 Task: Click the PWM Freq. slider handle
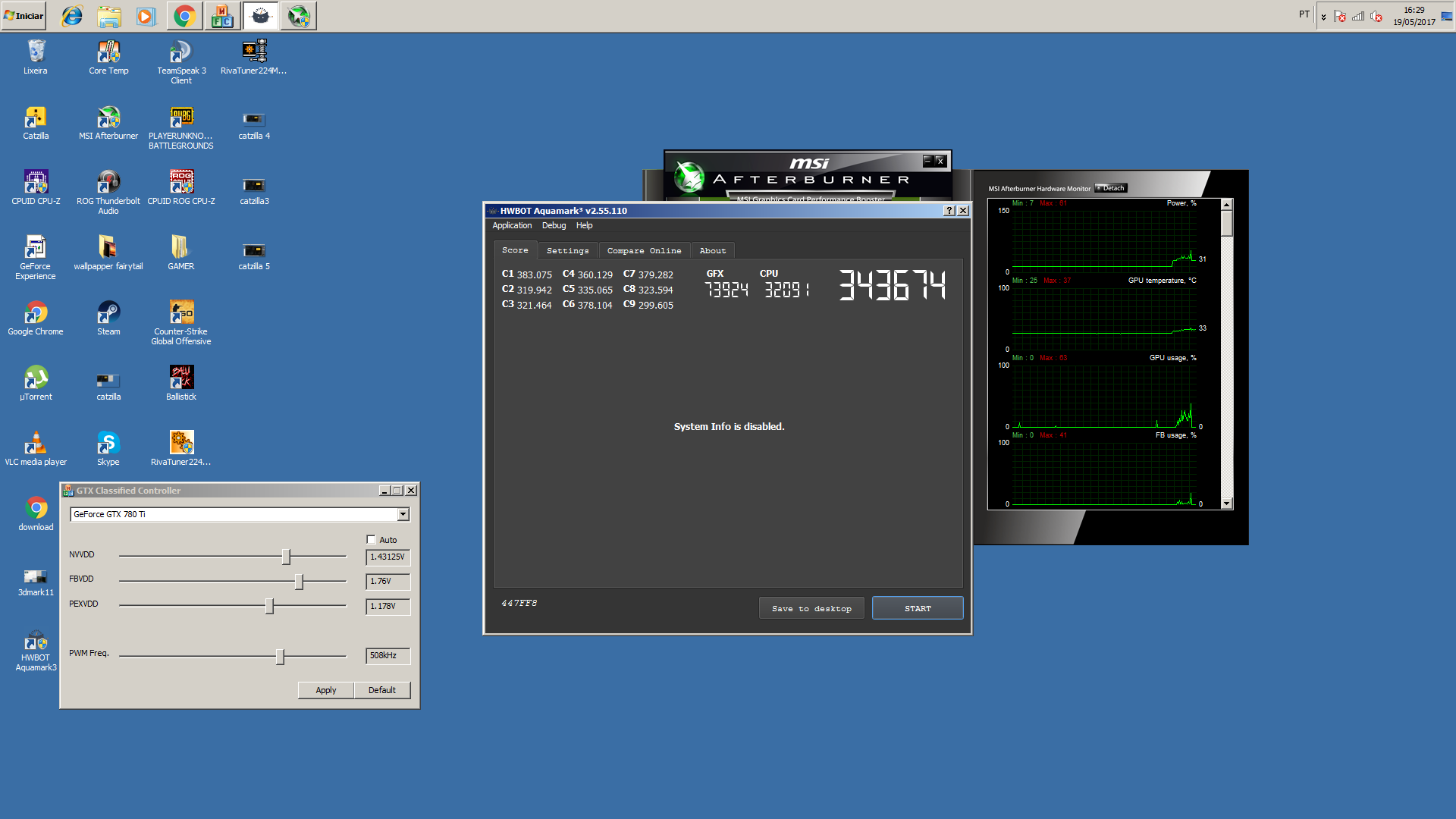[280, 657]
